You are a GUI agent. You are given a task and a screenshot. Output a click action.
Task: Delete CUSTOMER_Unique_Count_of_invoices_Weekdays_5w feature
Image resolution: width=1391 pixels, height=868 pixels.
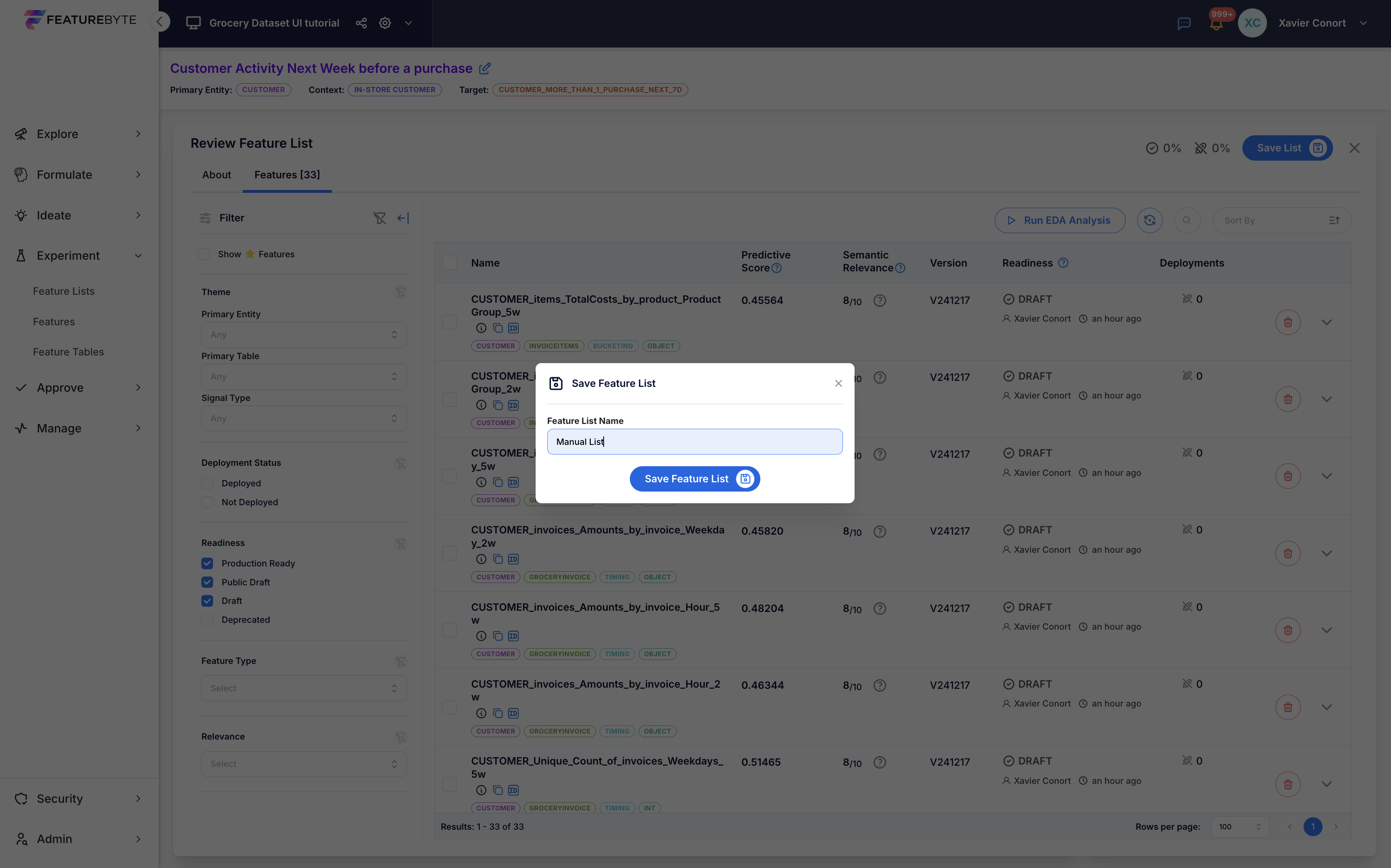point(1288,784)
